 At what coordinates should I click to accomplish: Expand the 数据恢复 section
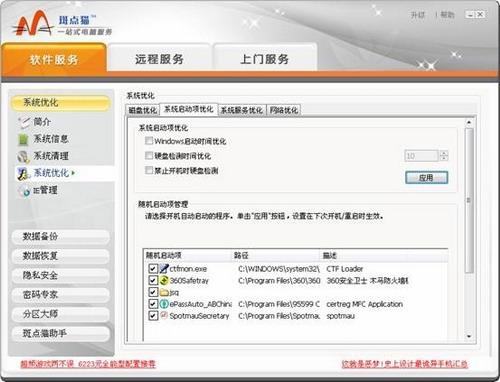pyautogui.click(x=60, y=256)
